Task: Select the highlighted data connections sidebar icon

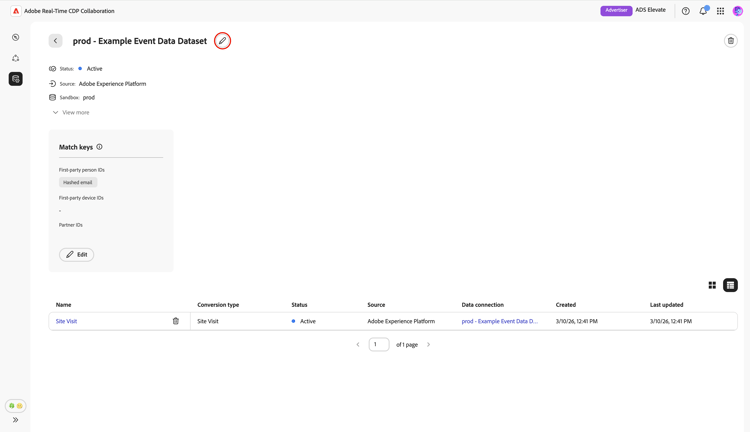Action: pyautogui.click(x=16, y=79)
